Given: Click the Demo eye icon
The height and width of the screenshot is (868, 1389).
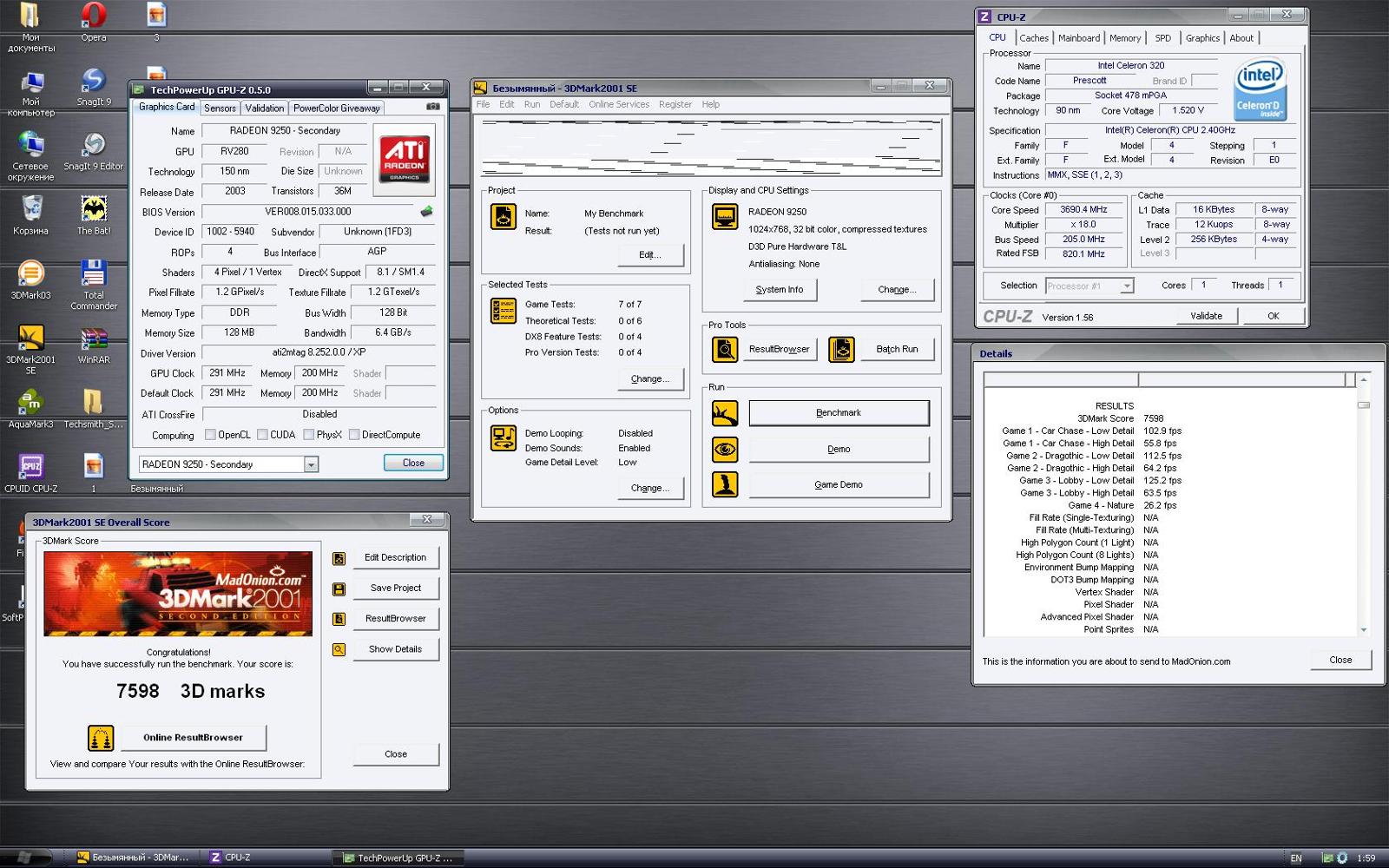Looking at the screenshot, I should click(725, 449).
